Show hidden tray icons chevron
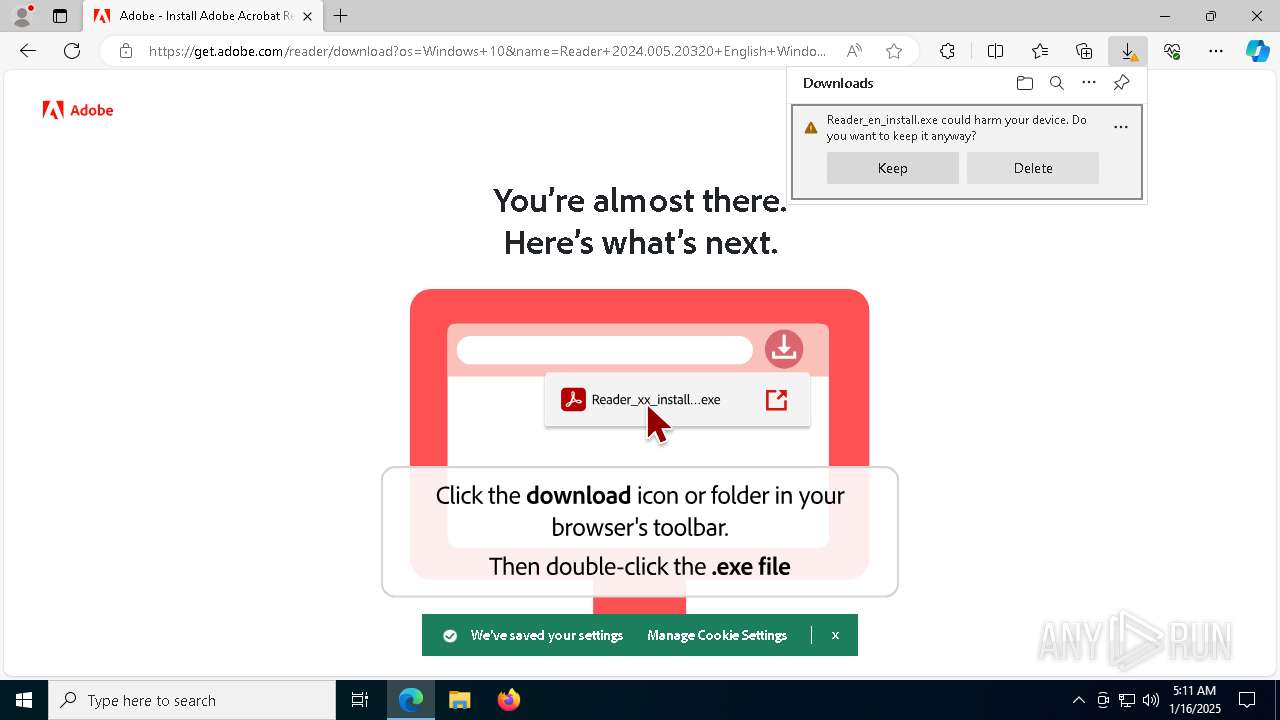The height and width of the screenshot is (720, 1280). click(x=1078, y=700)
